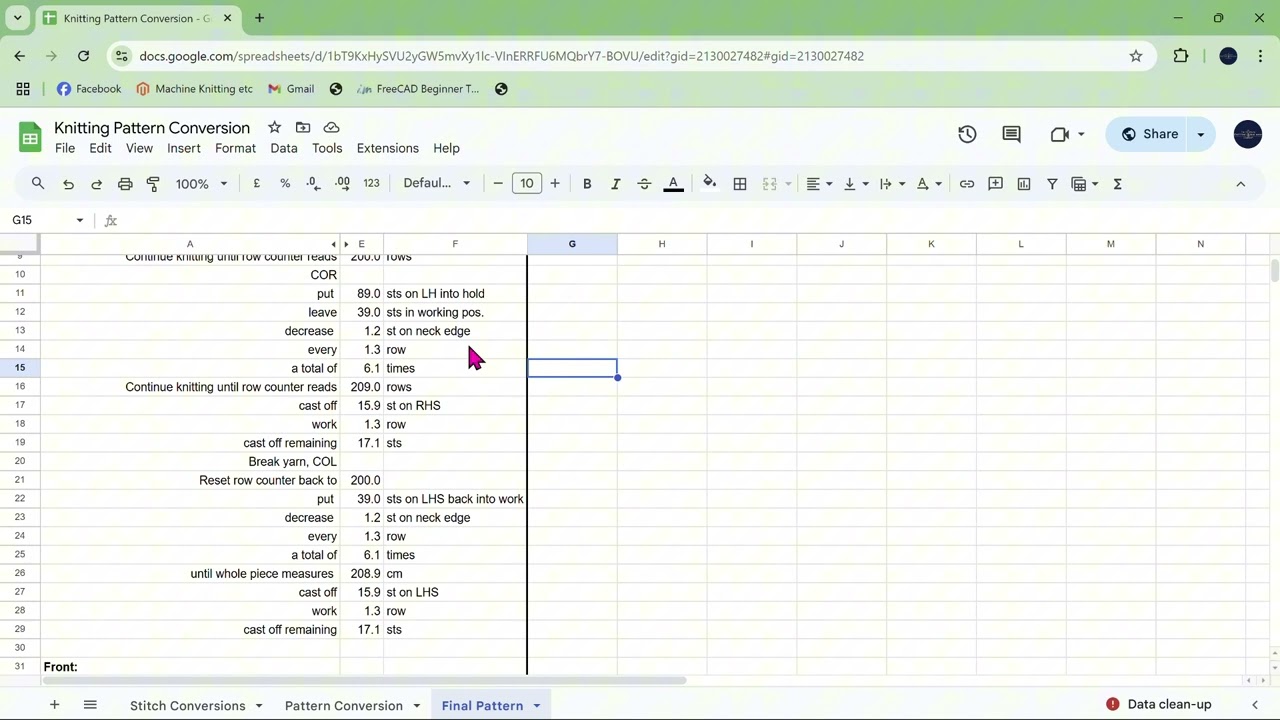Open vertical align dropdown
Viewport: 1280px width, 720px height.
(x=855, y=184)
